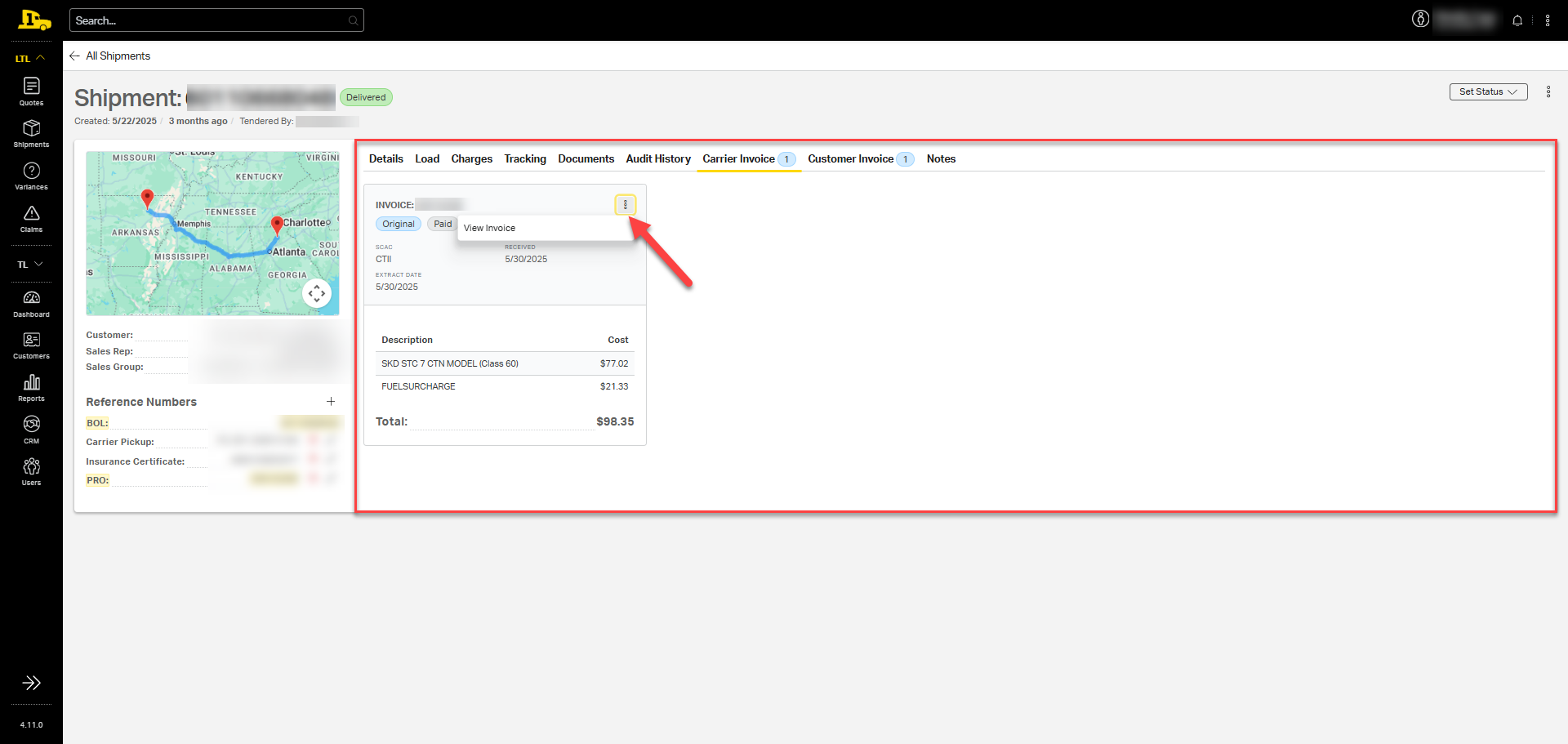Switch to the Tracking tab
This screenshot has width=1568, height=744.
tap(525, 158)
